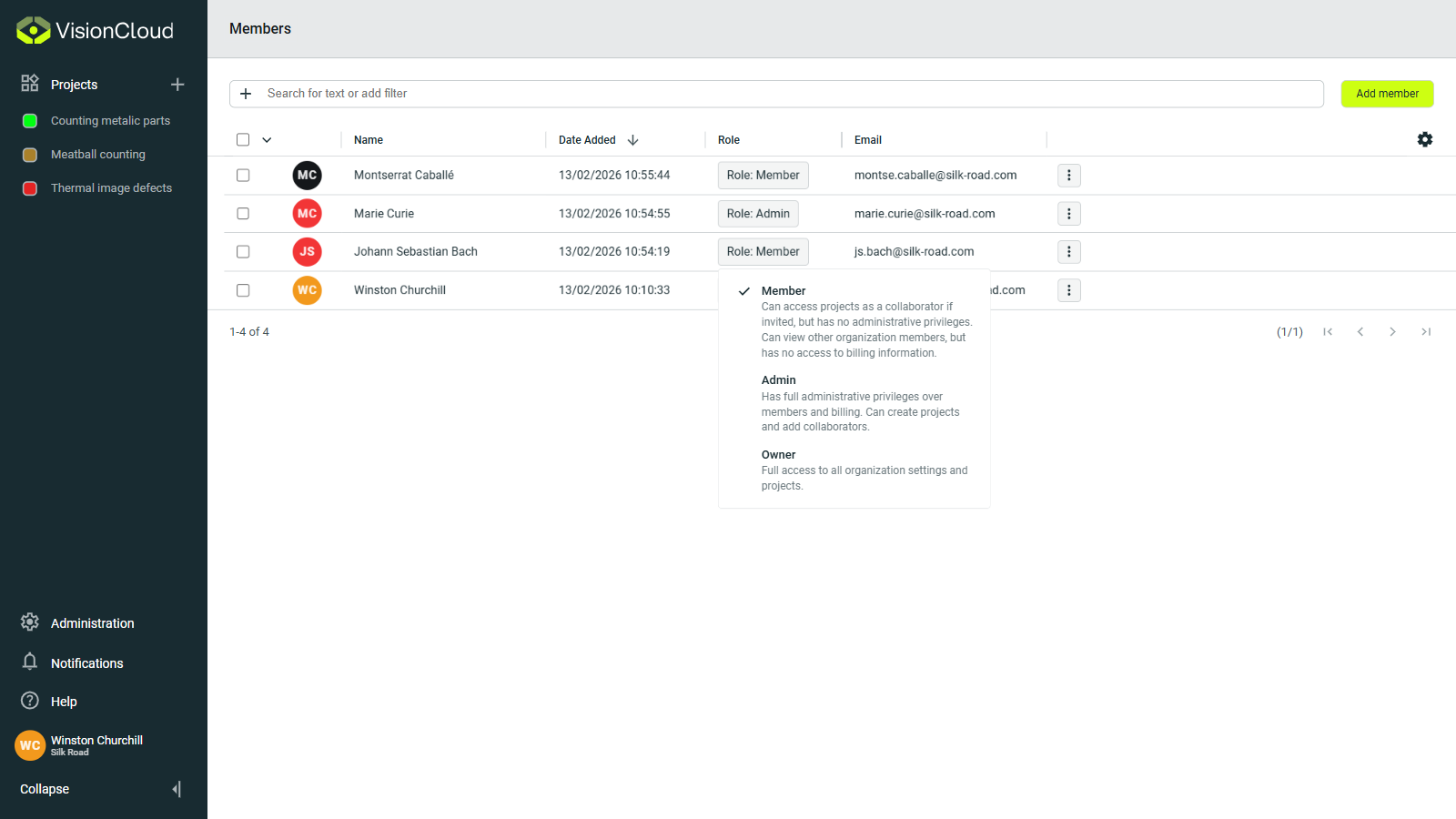Choose Owner role in the role menu
The height and width of the screenshot is (819, 1456).
coord(778,454)
